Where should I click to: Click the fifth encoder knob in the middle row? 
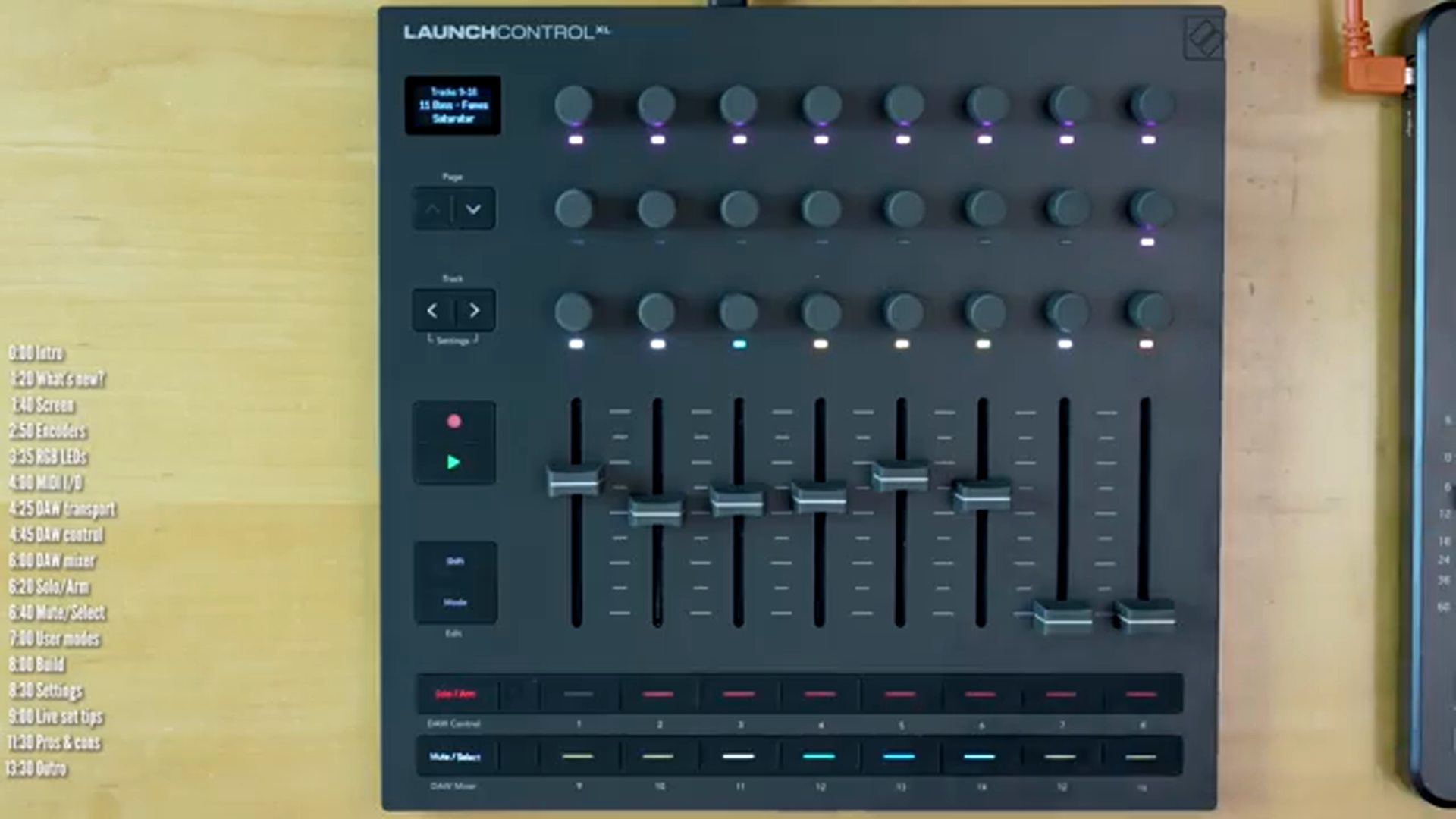905,209
